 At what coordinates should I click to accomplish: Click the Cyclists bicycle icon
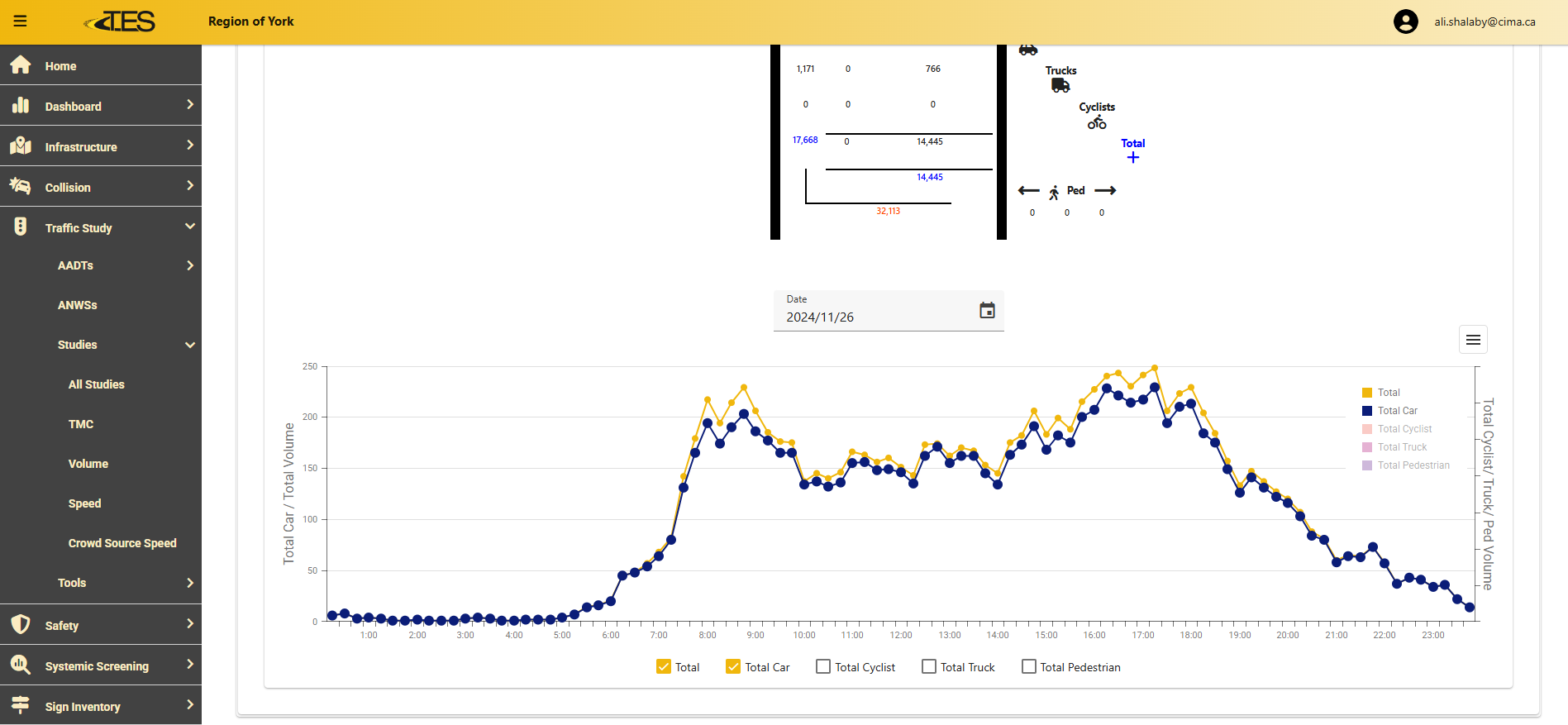pos(1097,122)
